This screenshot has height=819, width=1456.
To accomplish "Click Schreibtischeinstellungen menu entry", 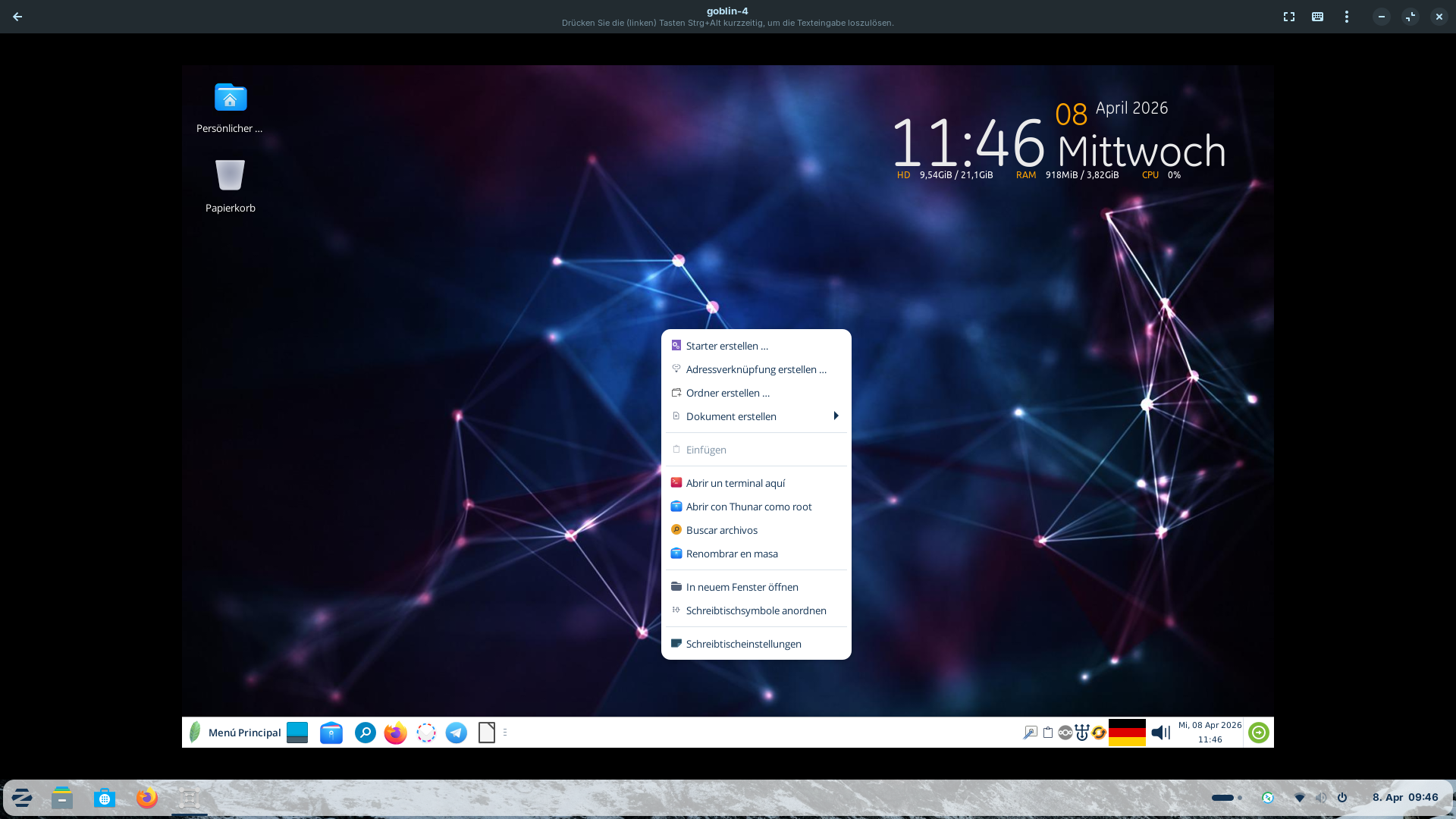I will tap(743, 644).
